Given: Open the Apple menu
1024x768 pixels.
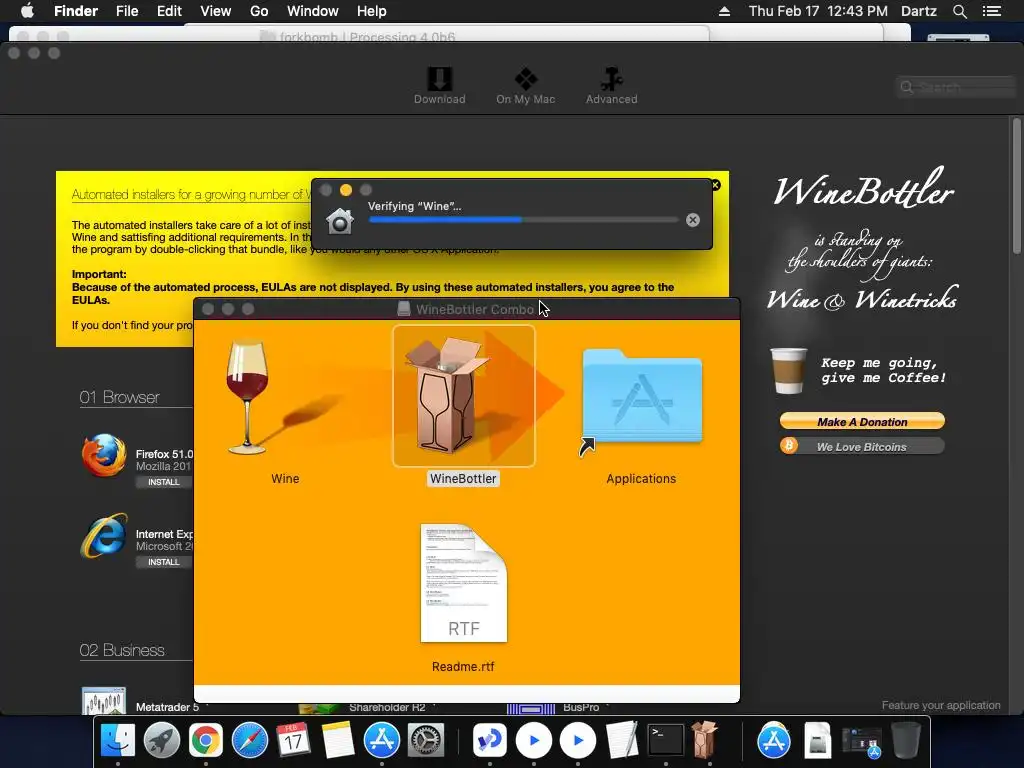Looking at the screenshot, I should tap(27, 11).
